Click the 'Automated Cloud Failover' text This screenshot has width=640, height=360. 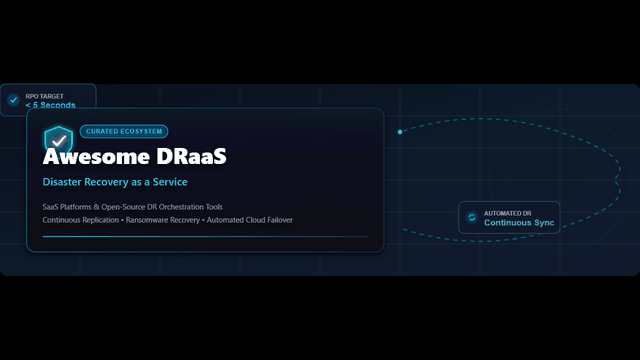tap(250, 220)
